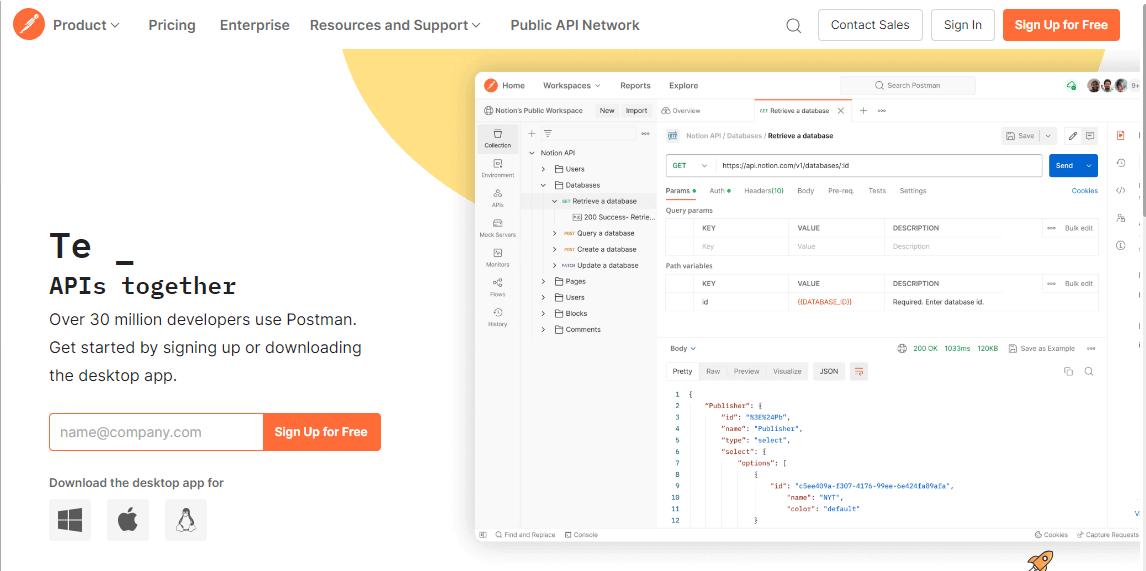
Task: Focus the Search Postman box
Action: point(908,86)
